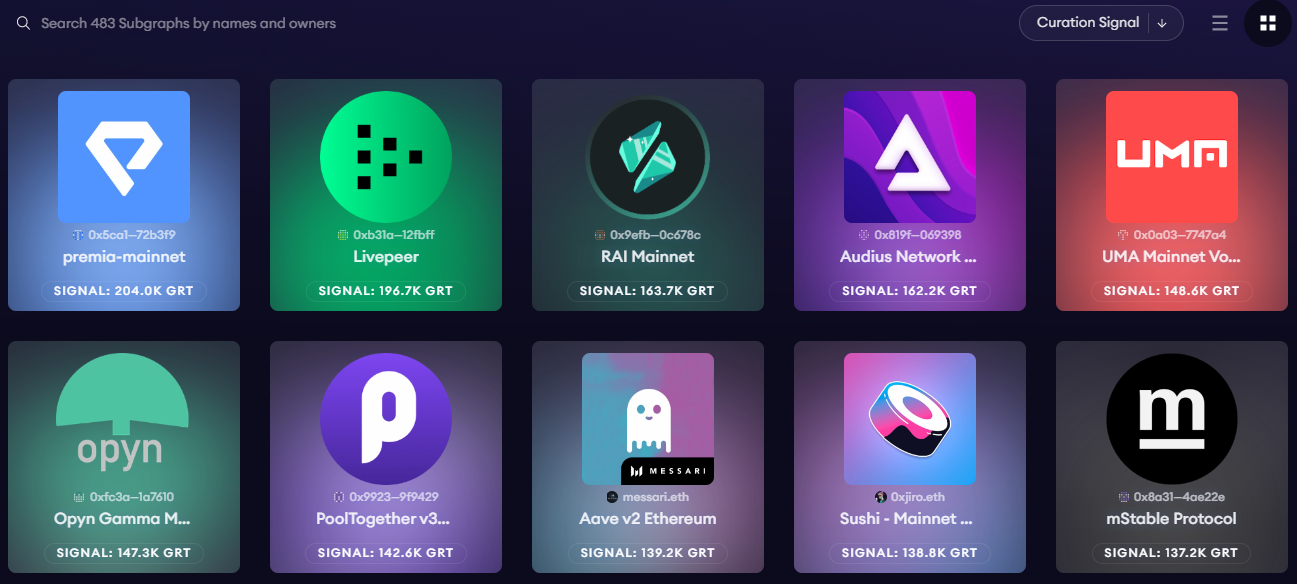
Task: Click the Livepeer subgraph title
Action: tap(386, 257)
